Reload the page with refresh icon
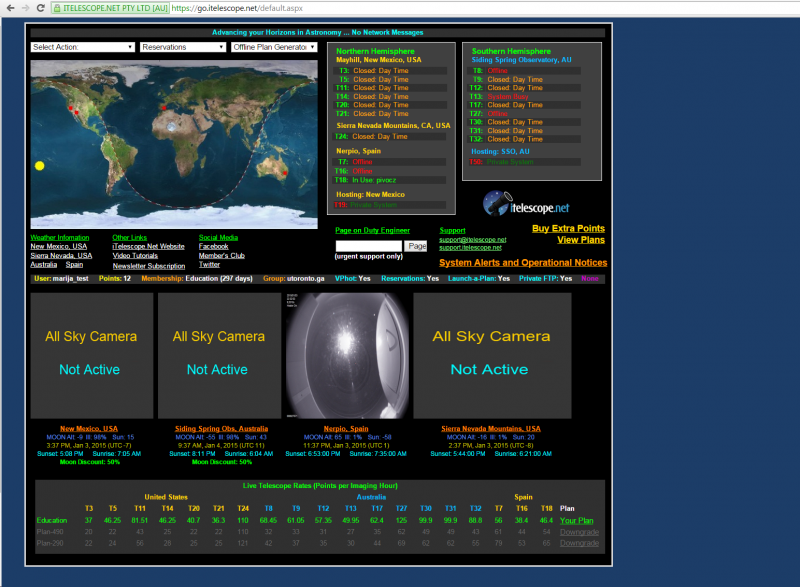The height and width of the screenshot is (587, 800). [41, 8]
